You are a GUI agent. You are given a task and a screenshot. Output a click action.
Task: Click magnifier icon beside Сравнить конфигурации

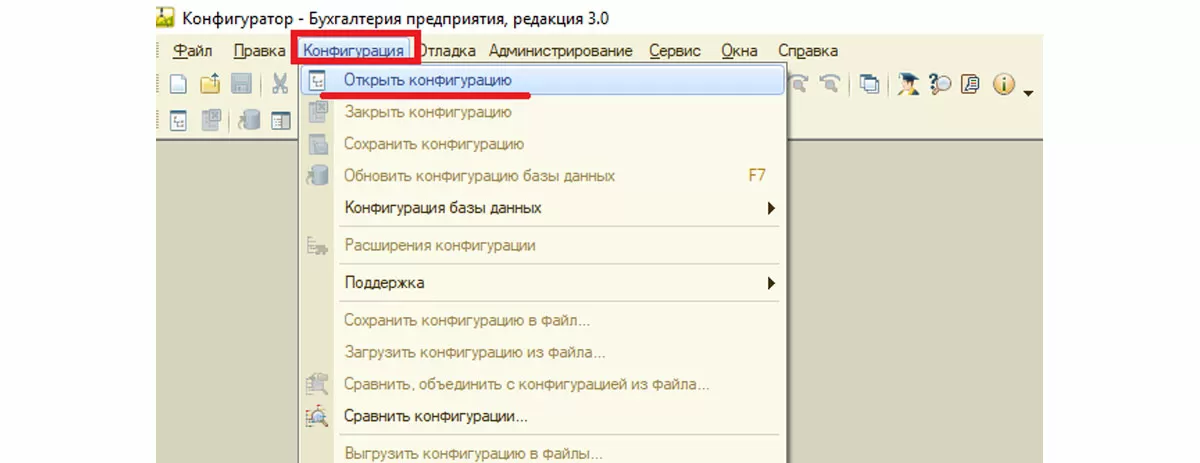point(318,416)
